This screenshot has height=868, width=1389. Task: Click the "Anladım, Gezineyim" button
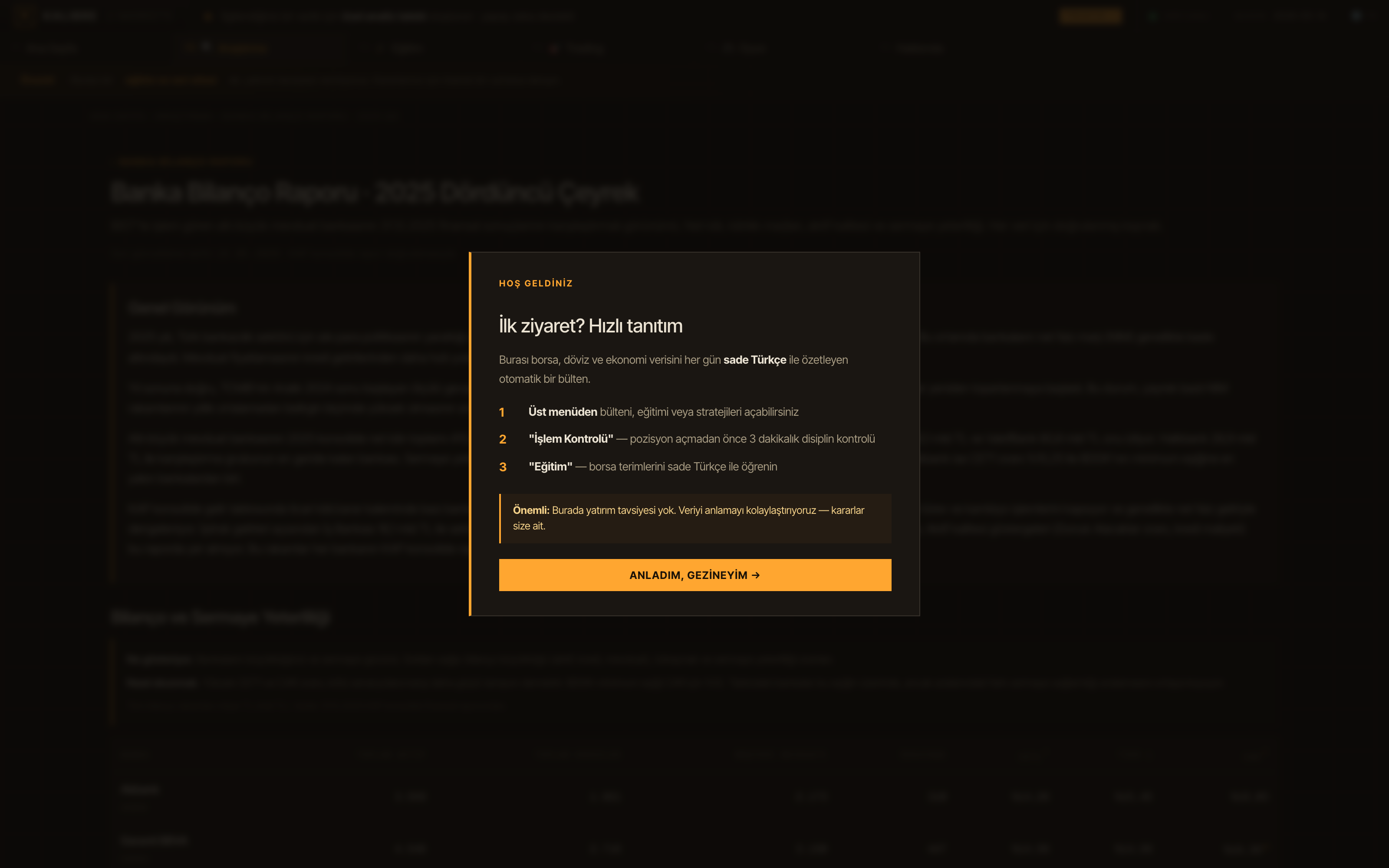click(694, 575)
